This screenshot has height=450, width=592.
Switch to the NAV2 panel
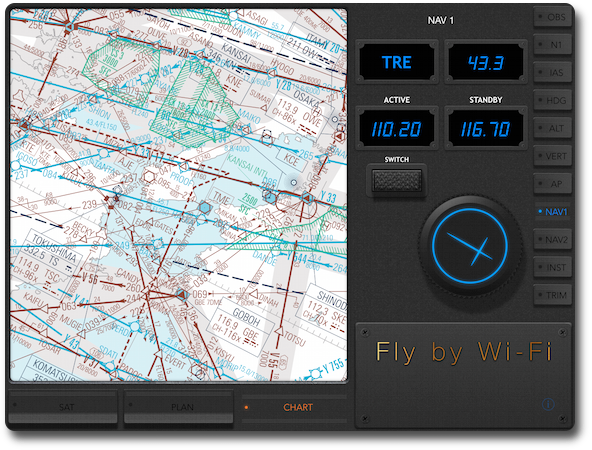(x=552, y=240)
